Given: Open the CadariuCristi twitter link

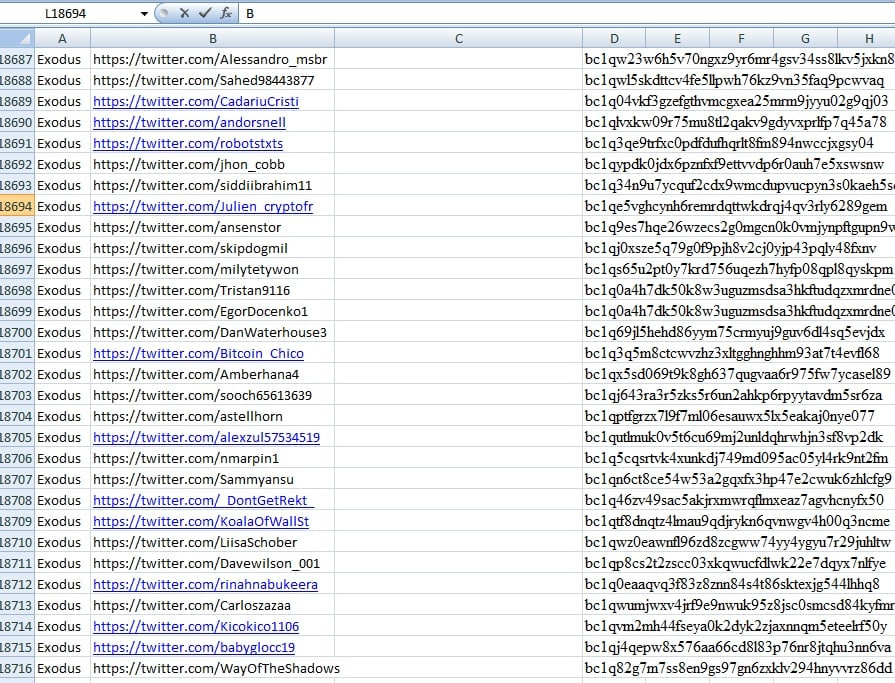Looking at the screenshot, I should [x=196, y=101].
